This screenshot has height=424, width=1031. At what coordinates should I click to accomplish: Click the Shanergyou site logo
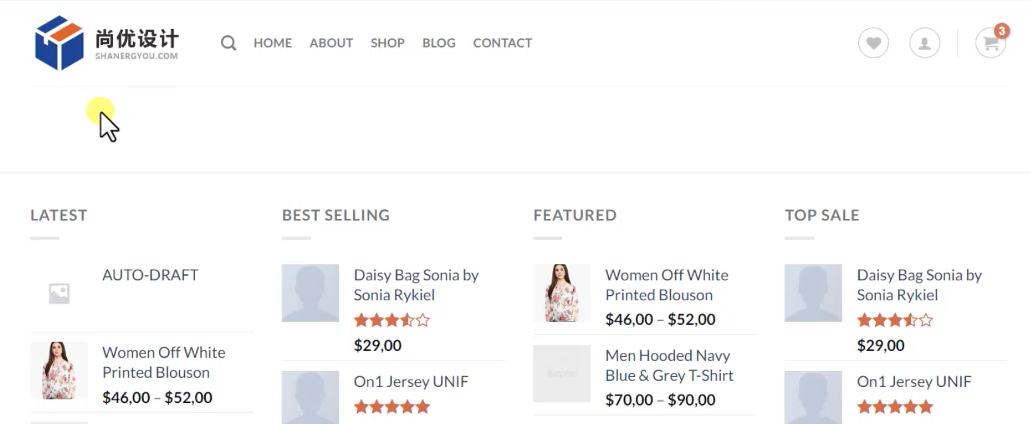click(106, 43)
